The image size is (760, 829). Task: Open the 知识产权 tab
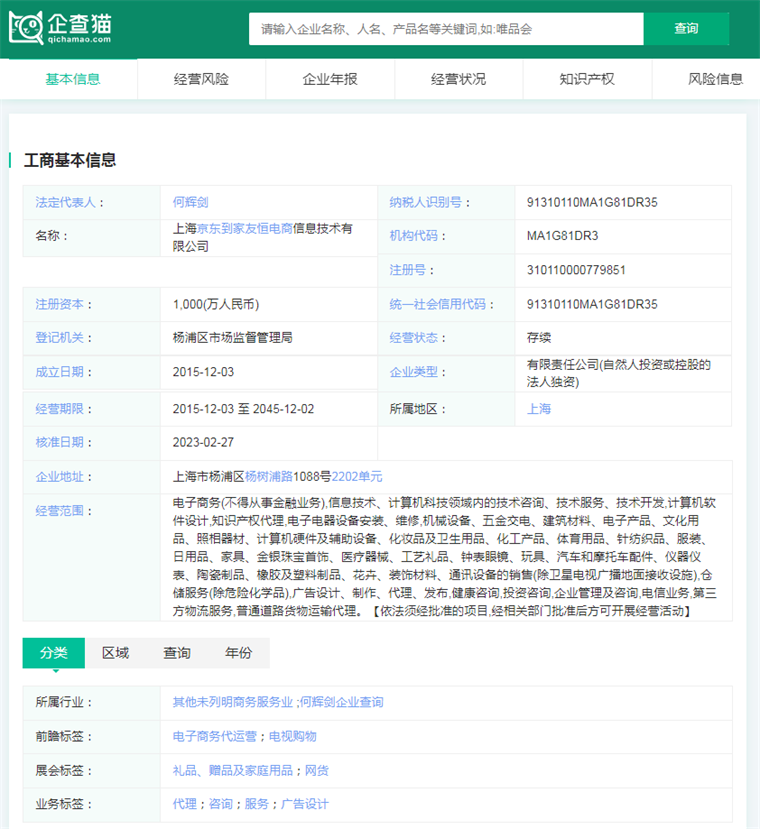587,79
